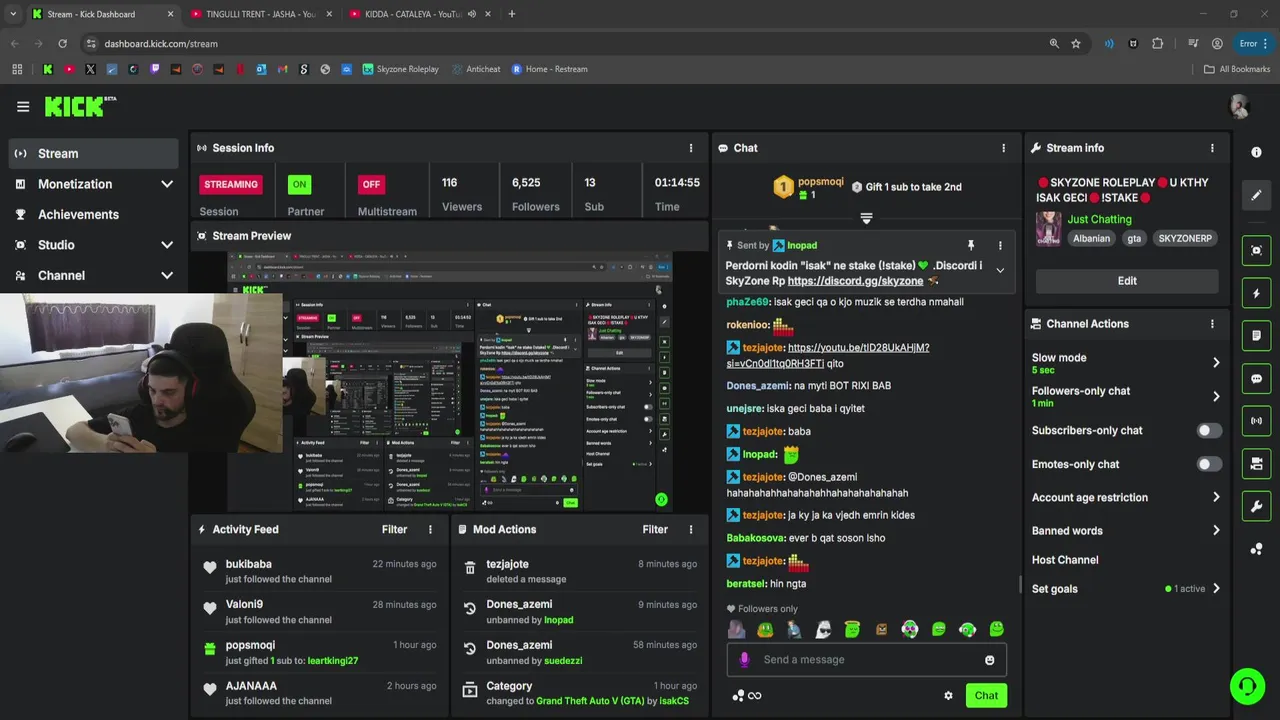Viewport: 1280px width, 720px height.
Task: Open Slow mode settings
Action: click(x=1126, y=363)
